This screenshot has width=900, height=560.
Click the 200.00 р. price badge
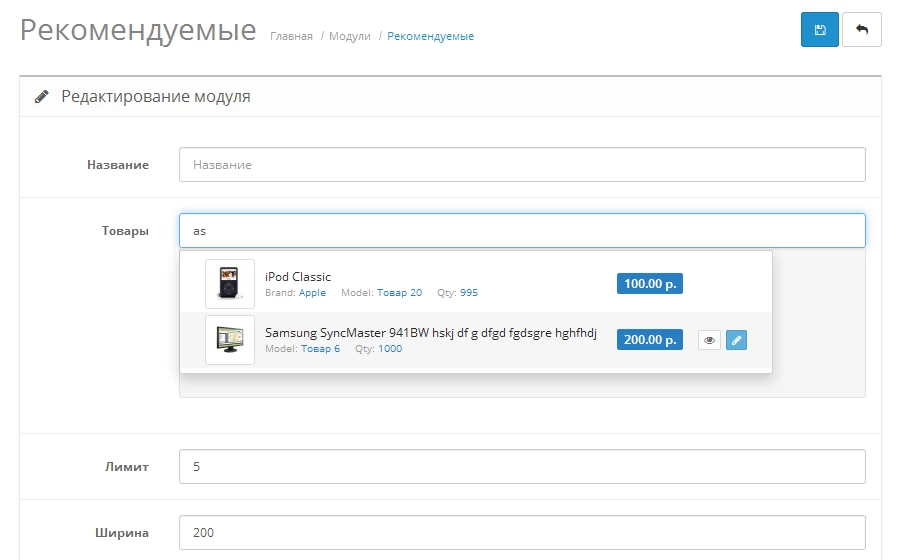[x=650, y=340]
